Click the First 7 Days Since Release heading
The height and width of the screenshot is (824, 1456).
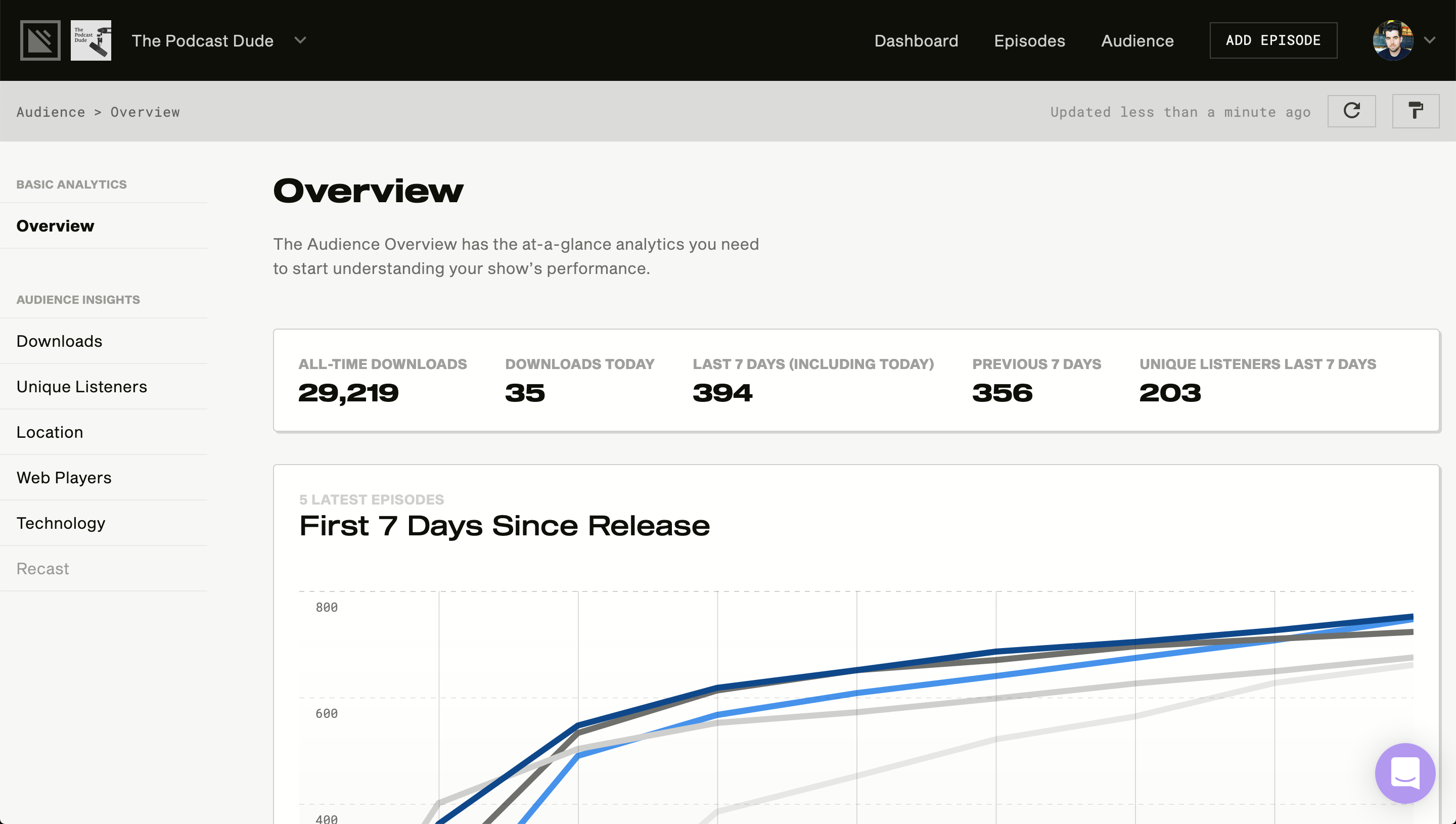[x=504, y=526]
